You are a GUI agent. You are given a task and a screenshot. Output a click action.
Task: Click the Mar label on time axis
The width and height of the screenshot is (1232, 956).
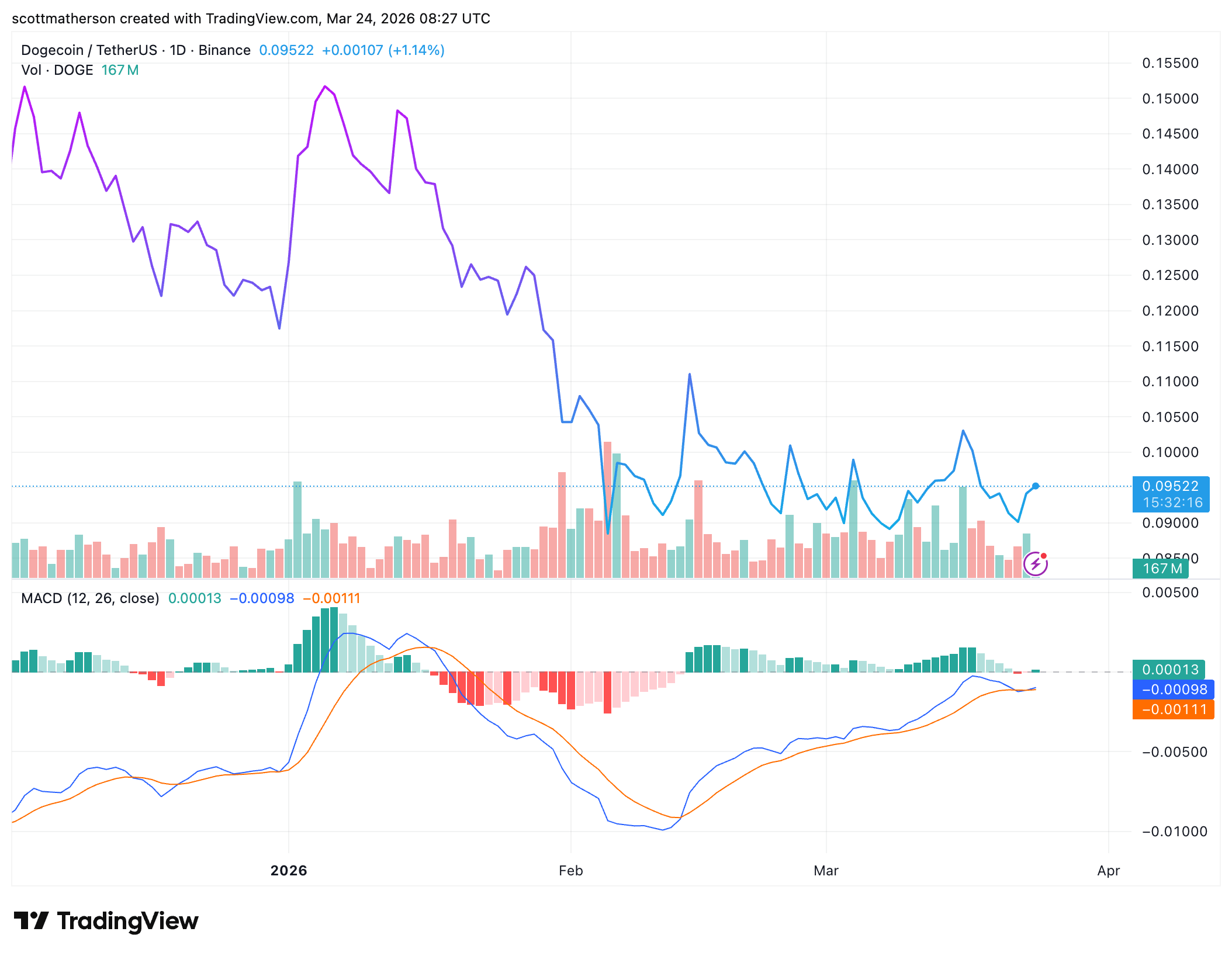[826, 871]
